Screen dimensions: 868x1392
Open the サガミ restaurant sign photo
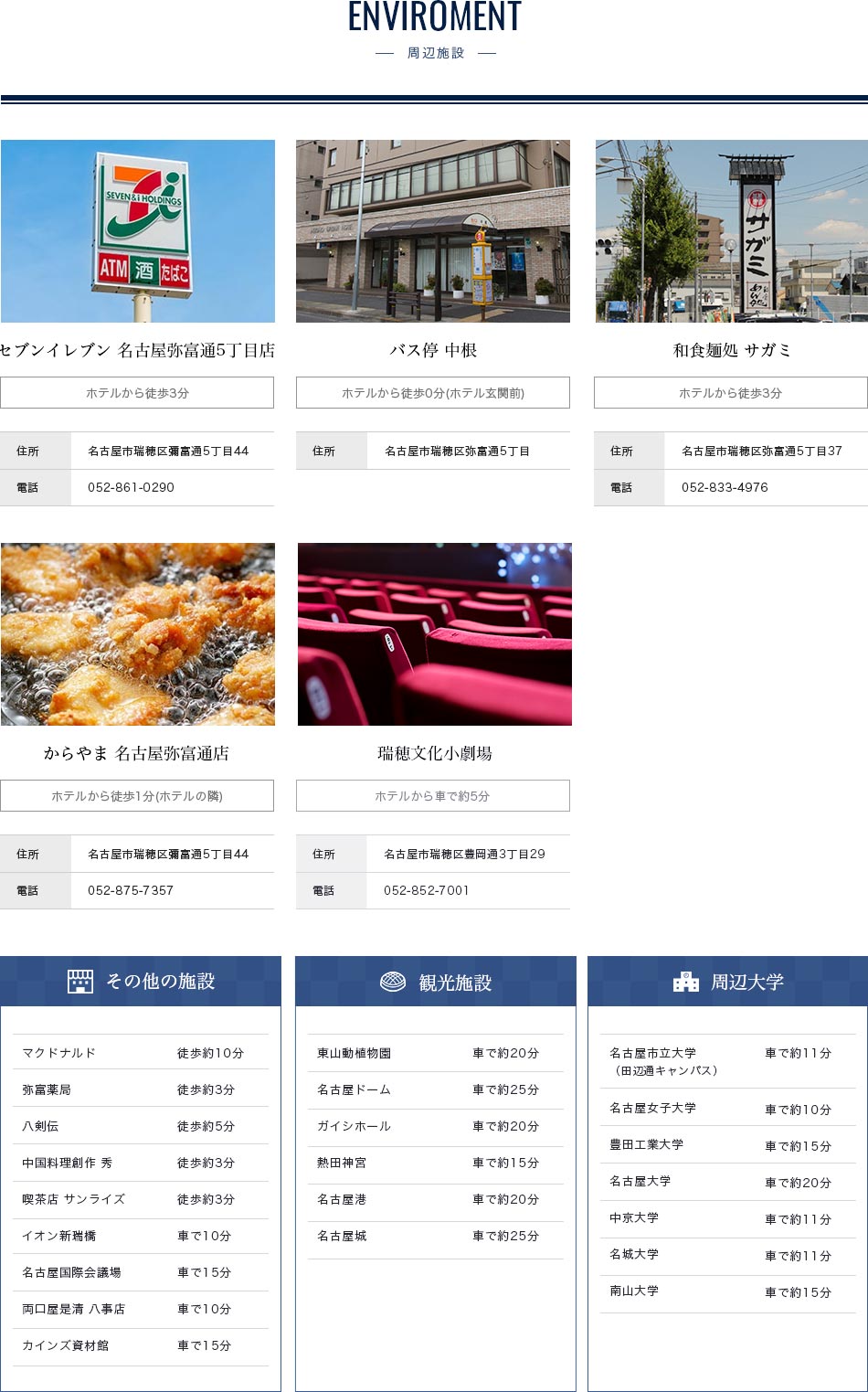732,231
